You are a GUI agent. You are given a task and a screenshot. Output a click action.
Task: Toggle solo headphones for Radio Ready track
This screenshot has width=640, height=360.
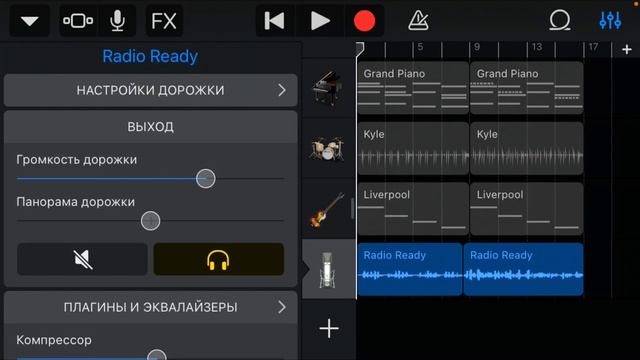tap(218, 259)
